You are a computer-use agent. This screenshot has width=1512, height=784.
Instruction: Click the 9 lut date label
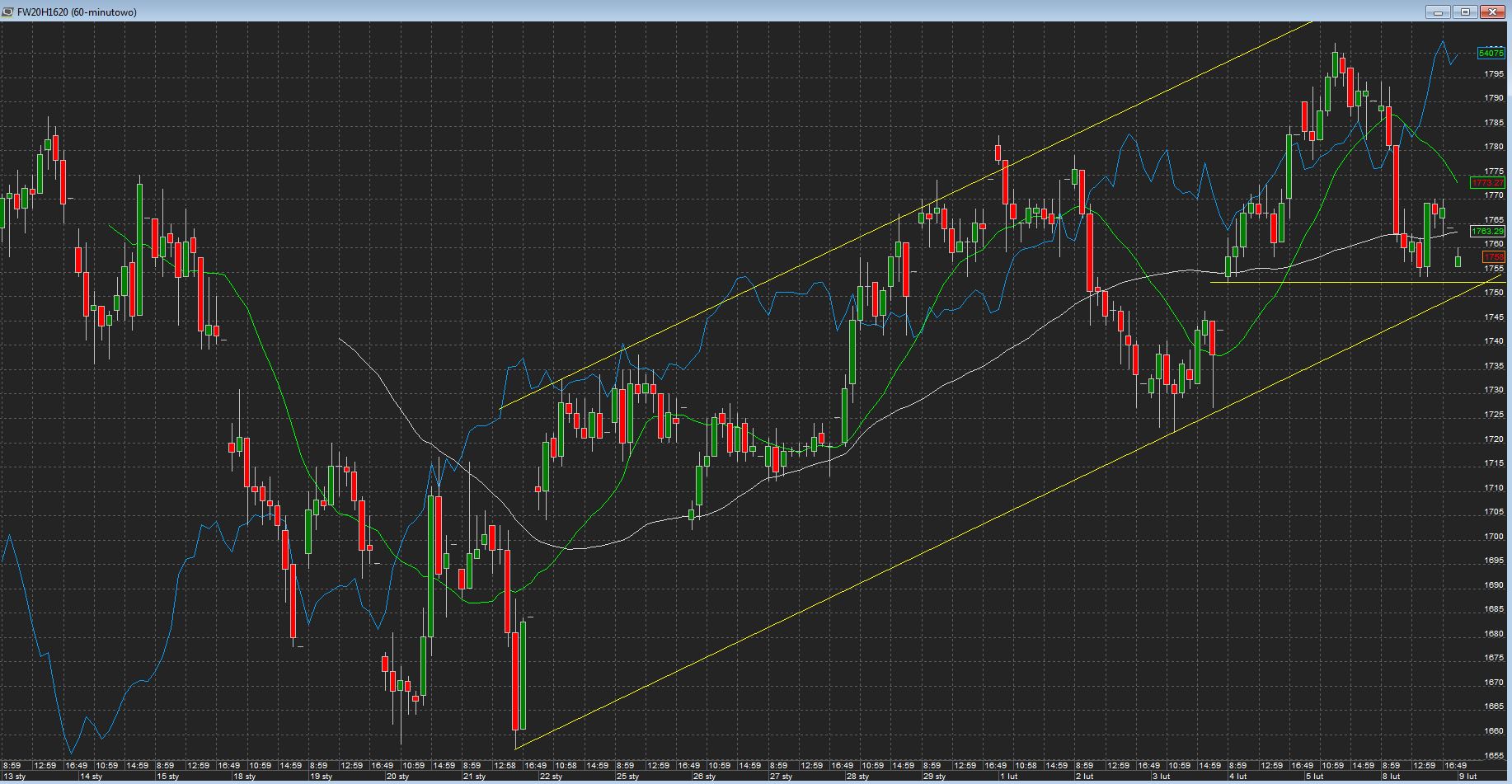pos(1469,777)
